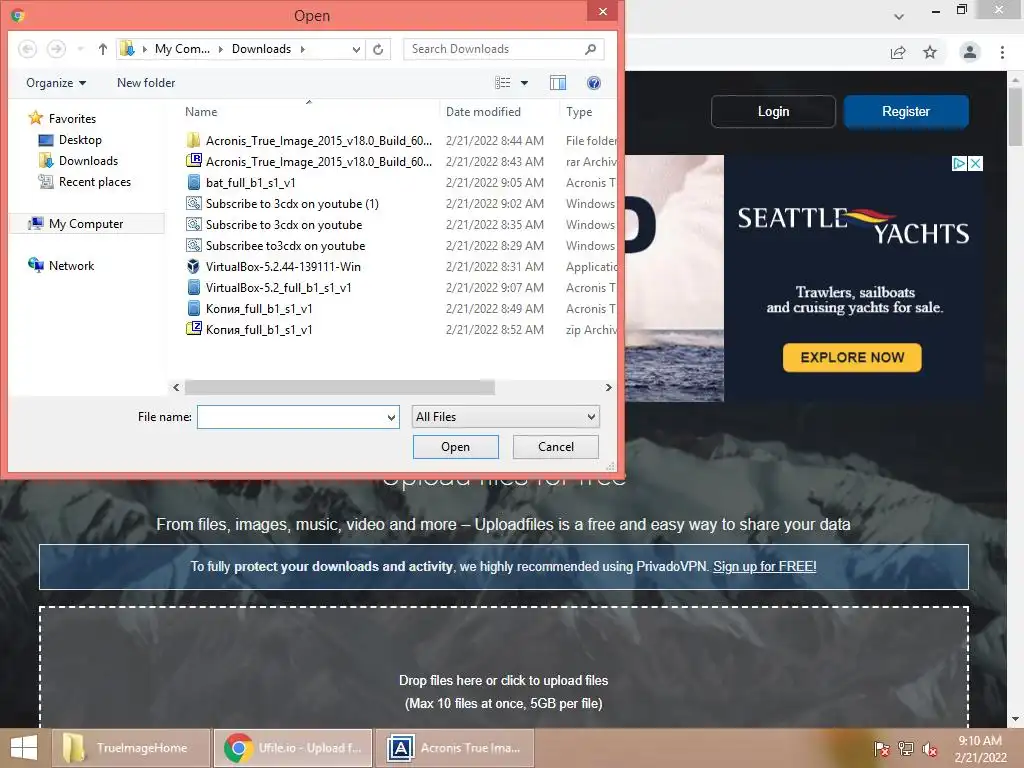Viewport: 1024px width, 768px height.
Task: Click AdChoices icon on Seattle Yachts ad
Action: point(959,163)
